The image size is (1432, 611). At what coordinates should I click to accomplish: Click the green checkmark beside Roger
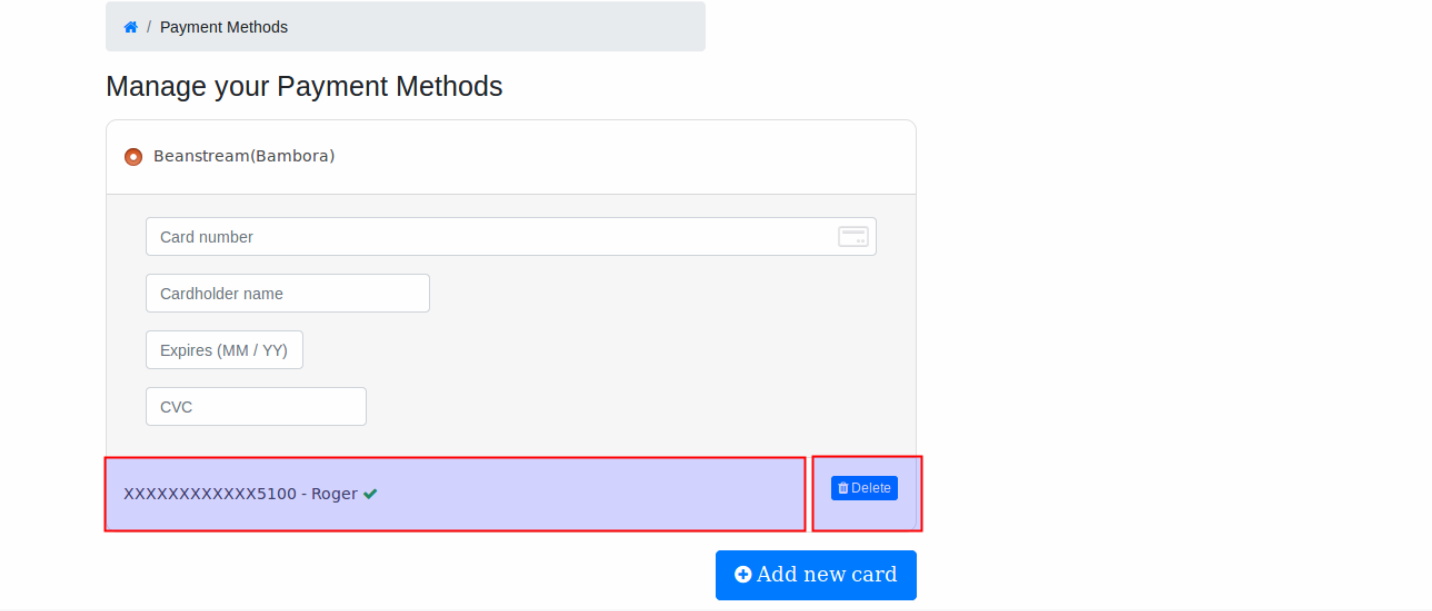tap(370, 494)
